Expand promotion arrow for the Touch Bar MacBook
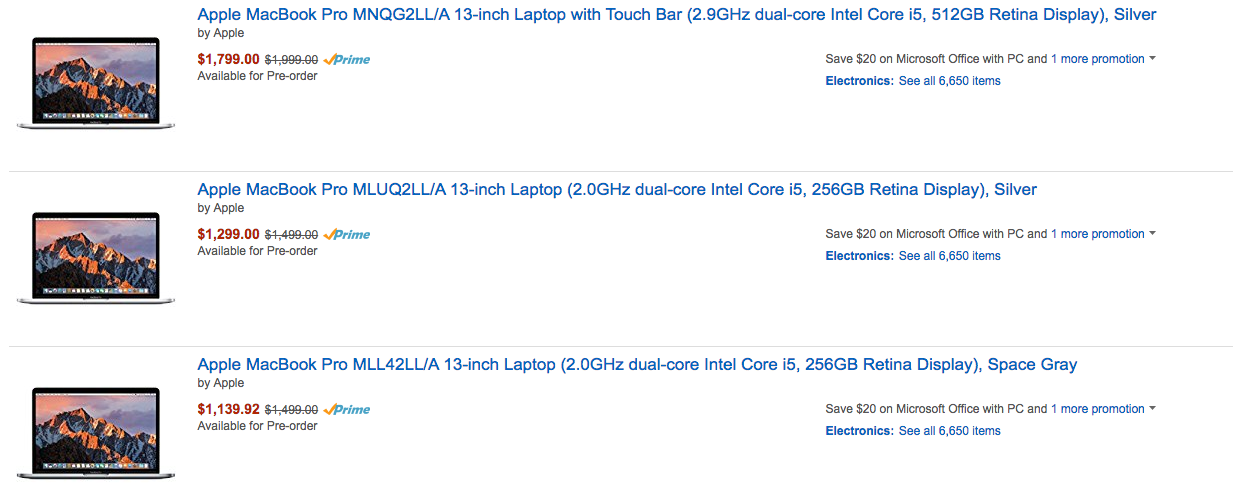Viewport: 1233px width, 493px height. 1152,59
